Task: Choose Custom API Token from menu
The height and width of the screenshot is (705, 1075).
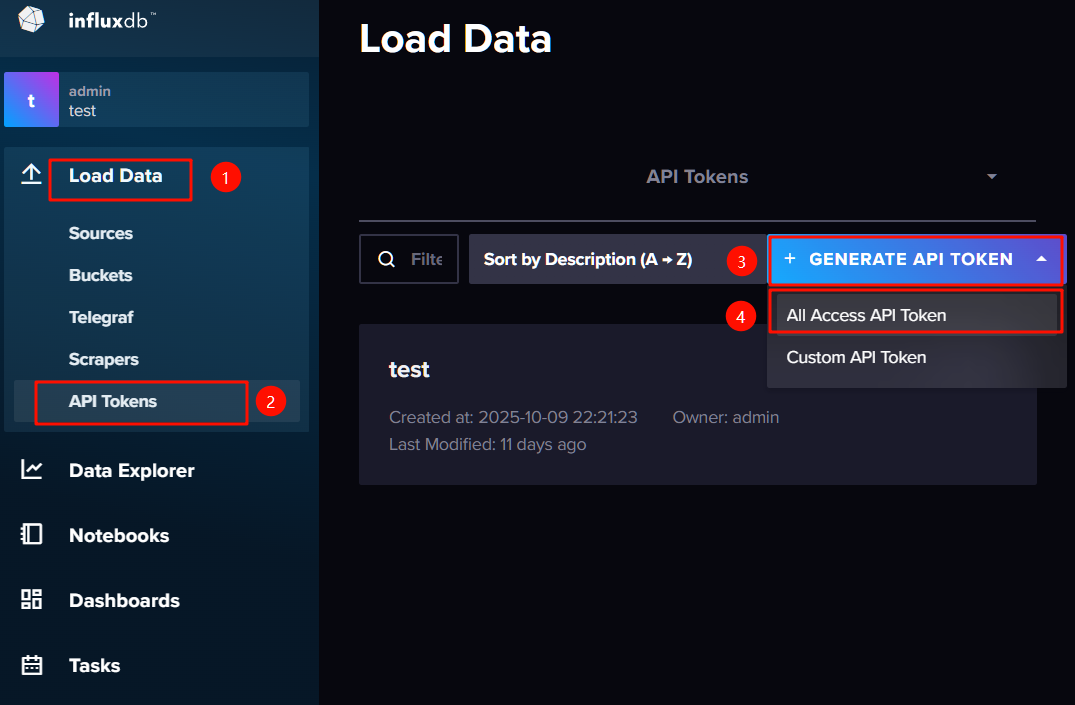Action: 856,357
